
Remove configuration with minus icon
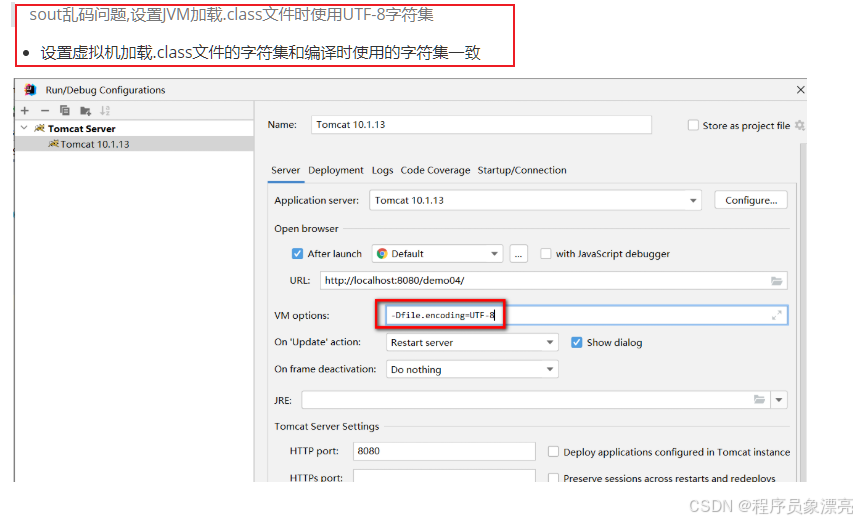[45, 111]
